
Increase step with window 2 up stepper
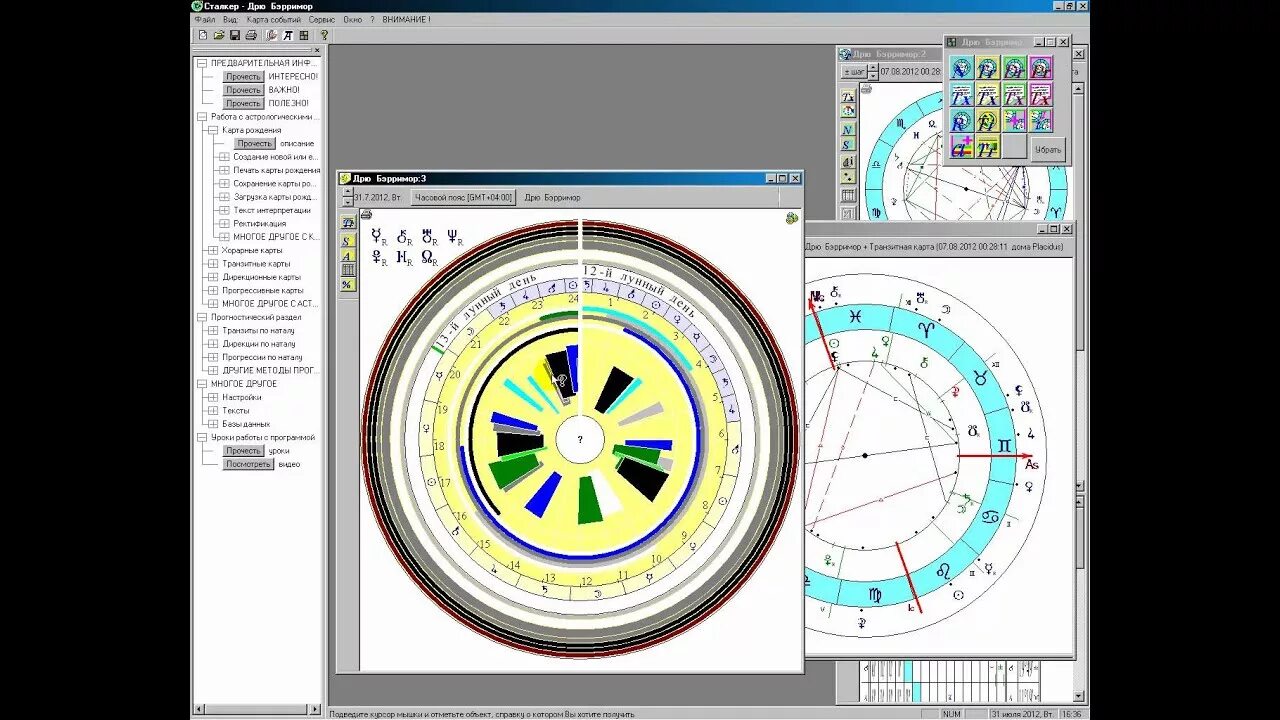click(872, 68)
